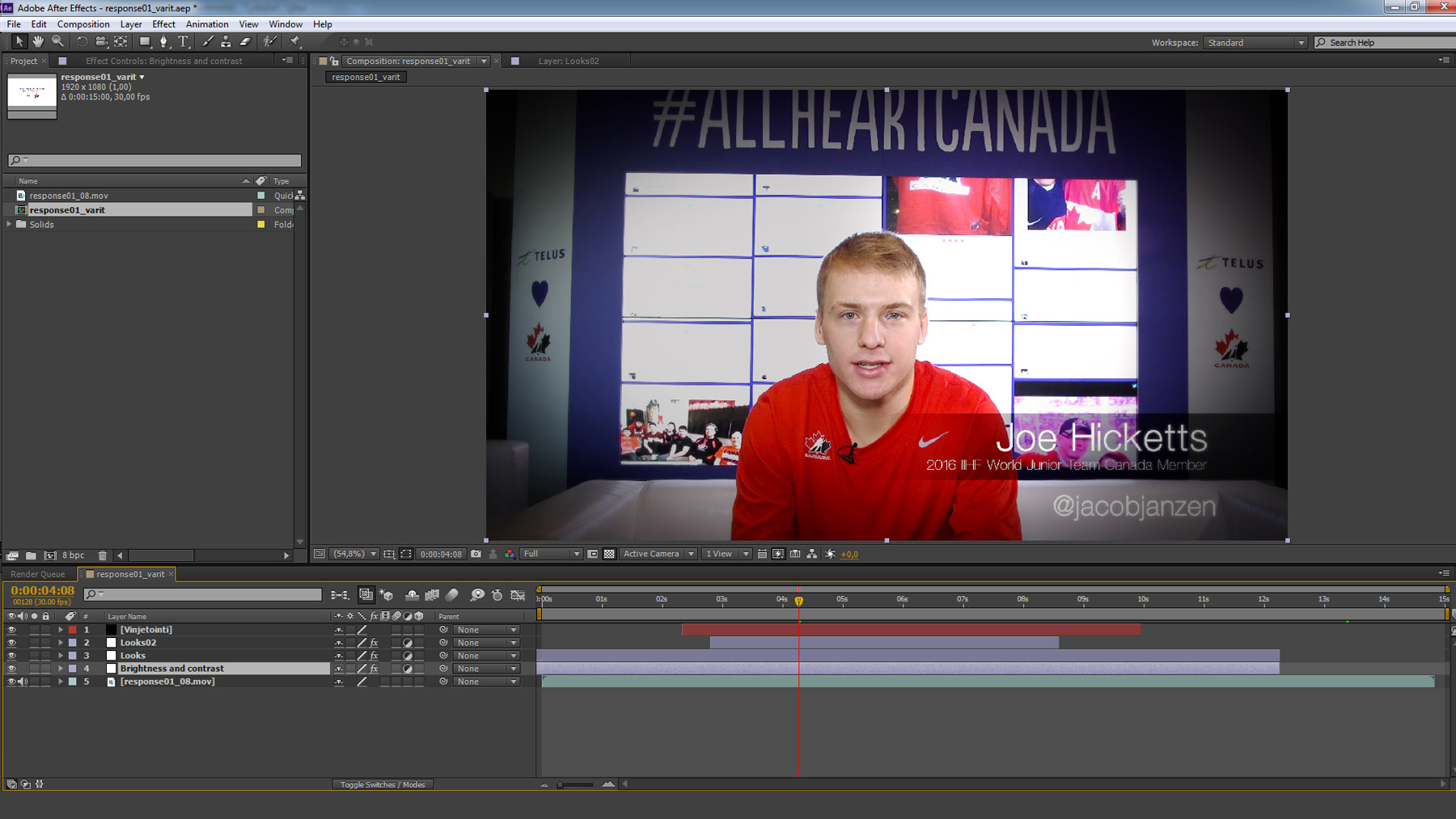Viewport: 1456px width, 819px height.
Task: Select the Unified Camera tool
Action: point(101,41)
